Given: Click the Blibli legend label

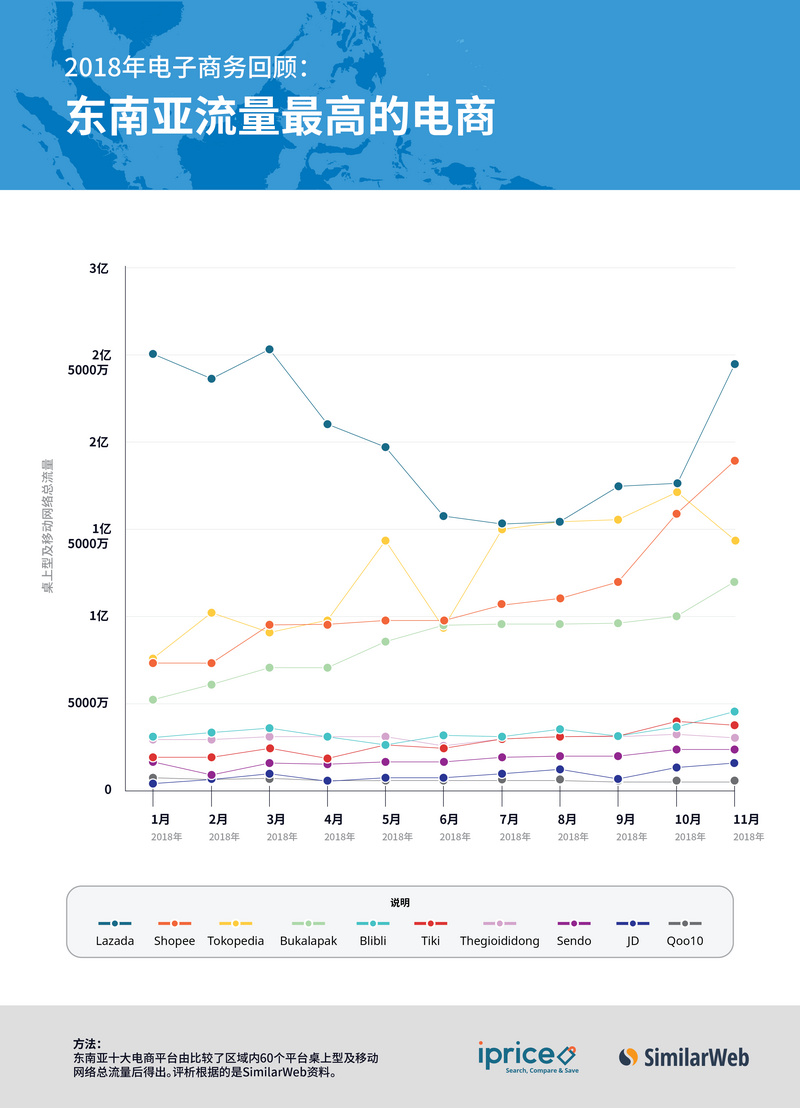Looking at the screenshot, I should 373,941.
